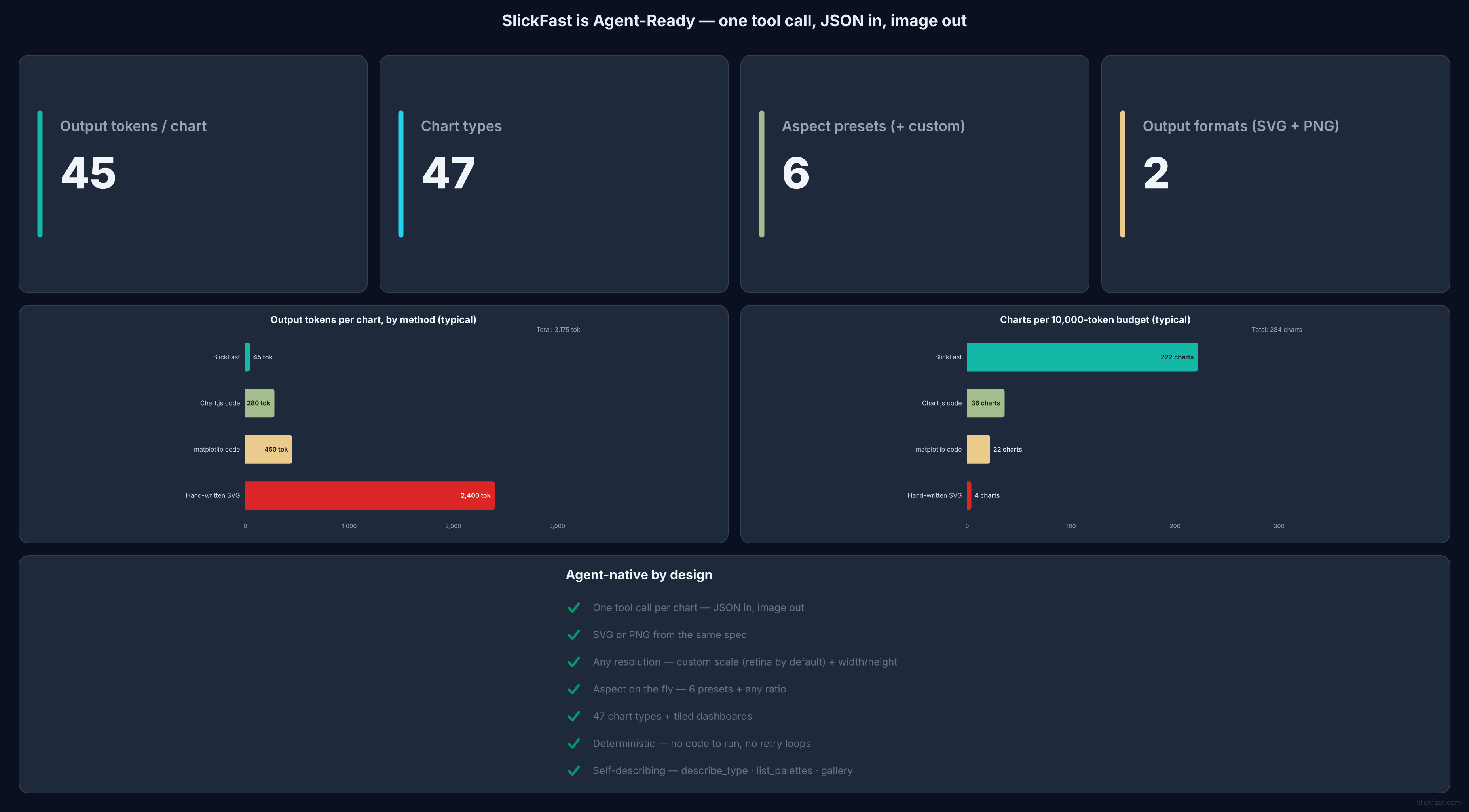This screenshot has width=1469, height=812.
Task: Click the 'Chart types' card label
Action: [x=461, y=126]
